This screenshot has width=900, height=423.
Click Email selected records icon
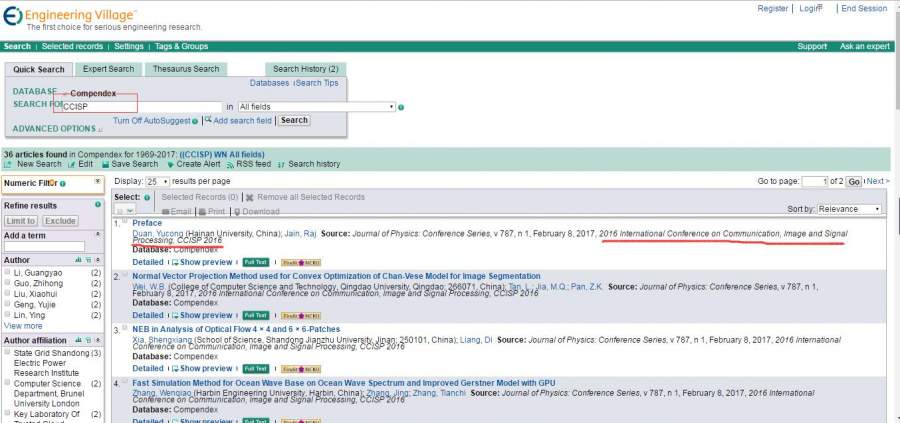pyautogui.click(x=165, y=212)
